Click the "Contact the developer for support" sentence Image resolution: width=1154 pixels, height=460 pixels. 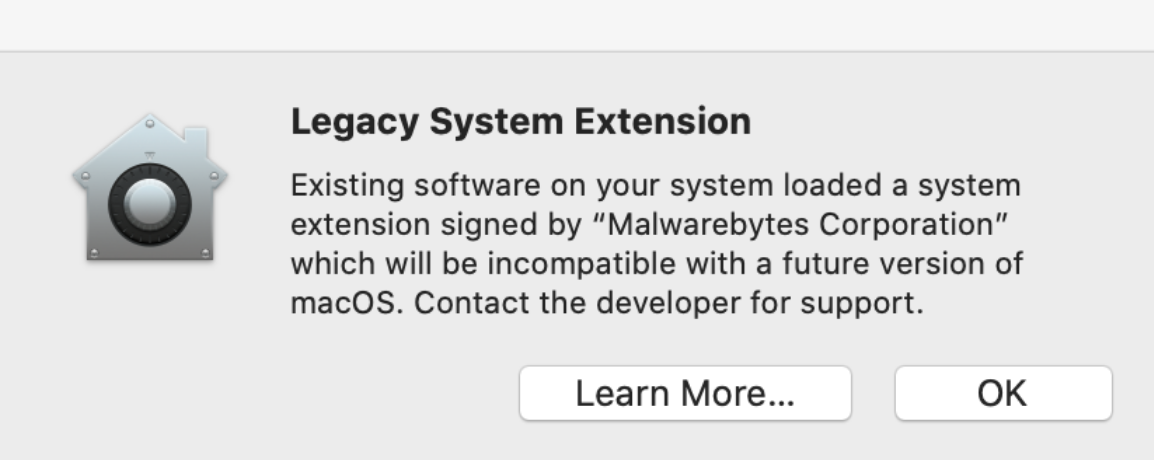(668, 303)
